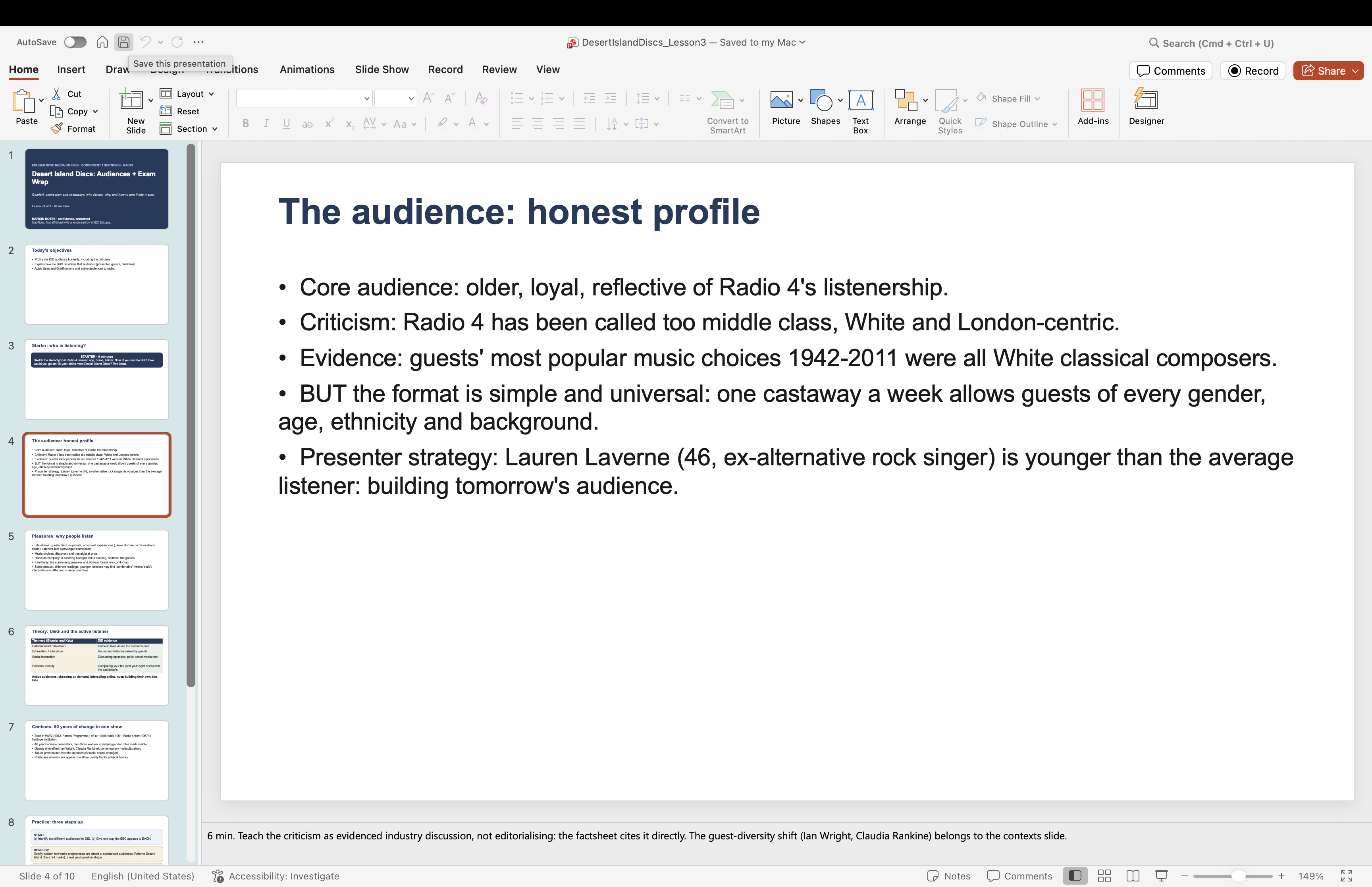Switch to the Record tab

click(x=445, y=70)
